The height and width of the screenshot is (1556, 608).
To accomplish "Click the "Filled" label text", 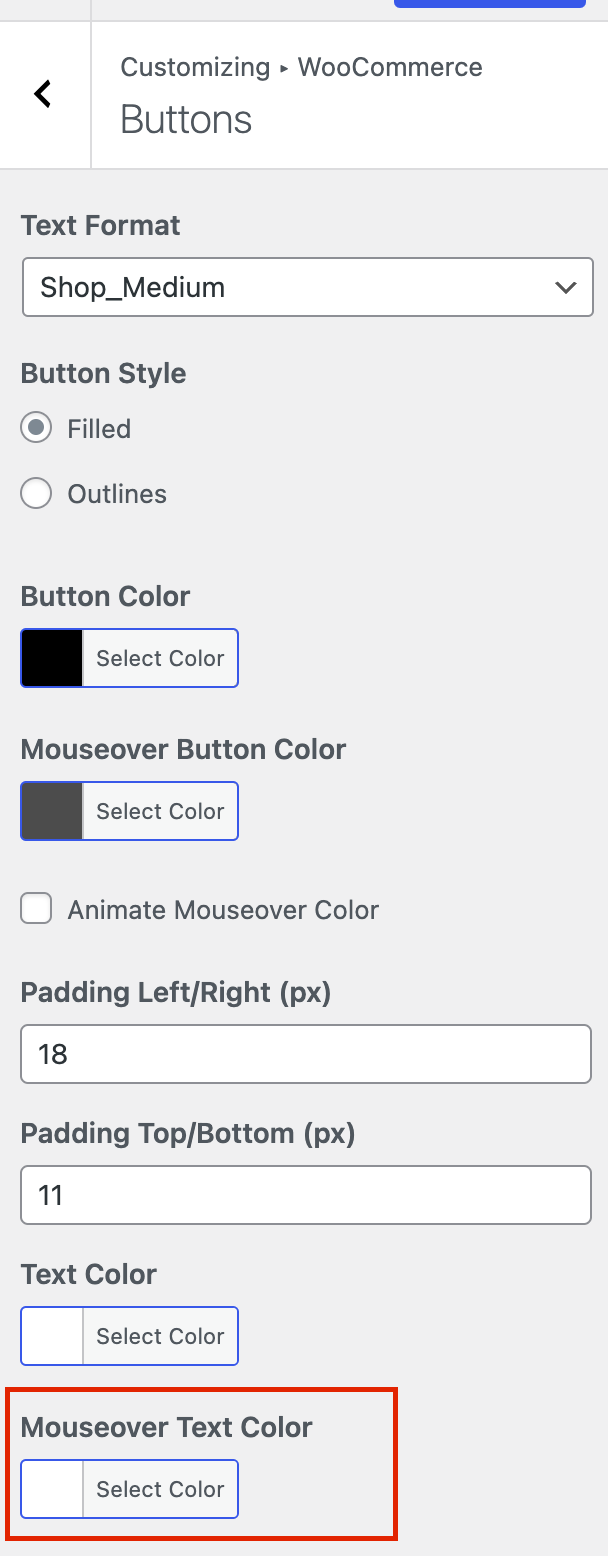I will [x=99, y=429].
